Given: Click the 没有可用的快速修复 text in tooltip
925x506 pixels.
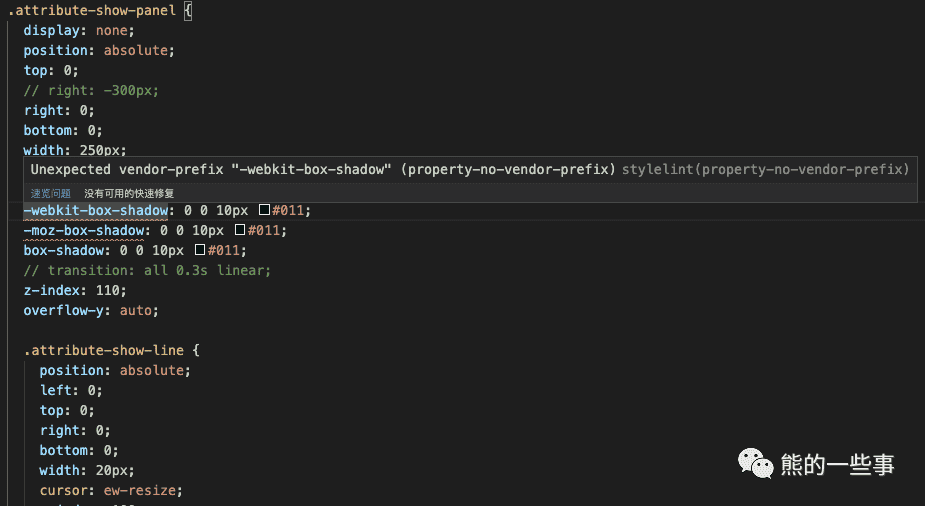Looking at the screenshot, I should [129, 193].
